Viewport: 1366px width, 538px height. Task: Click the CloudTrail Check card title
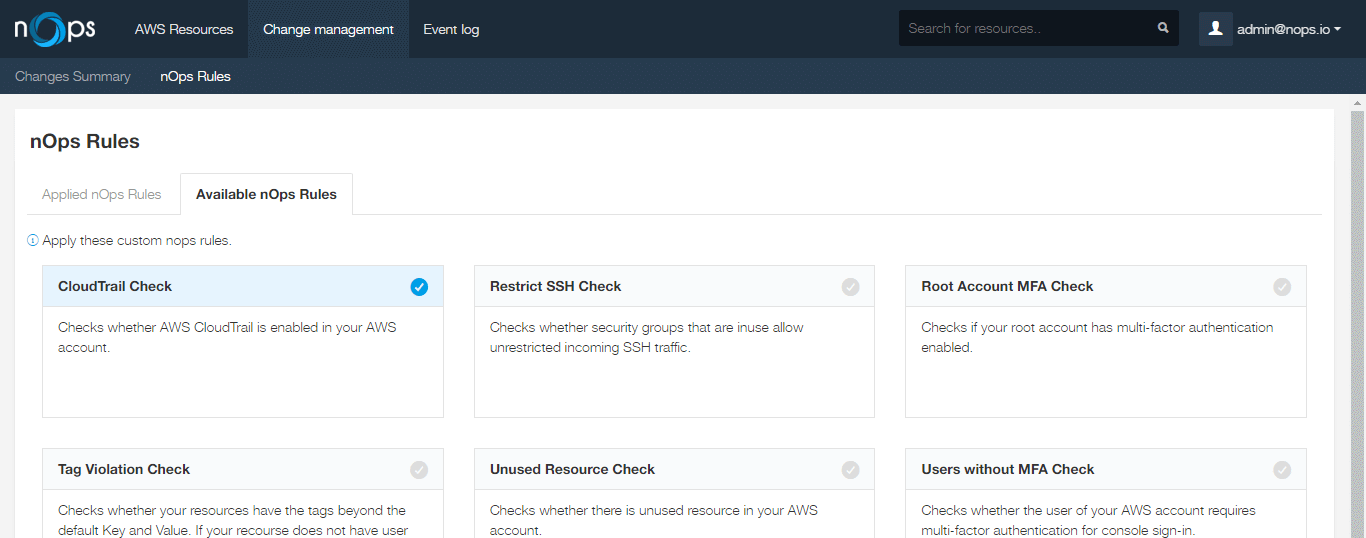point(115,286)
